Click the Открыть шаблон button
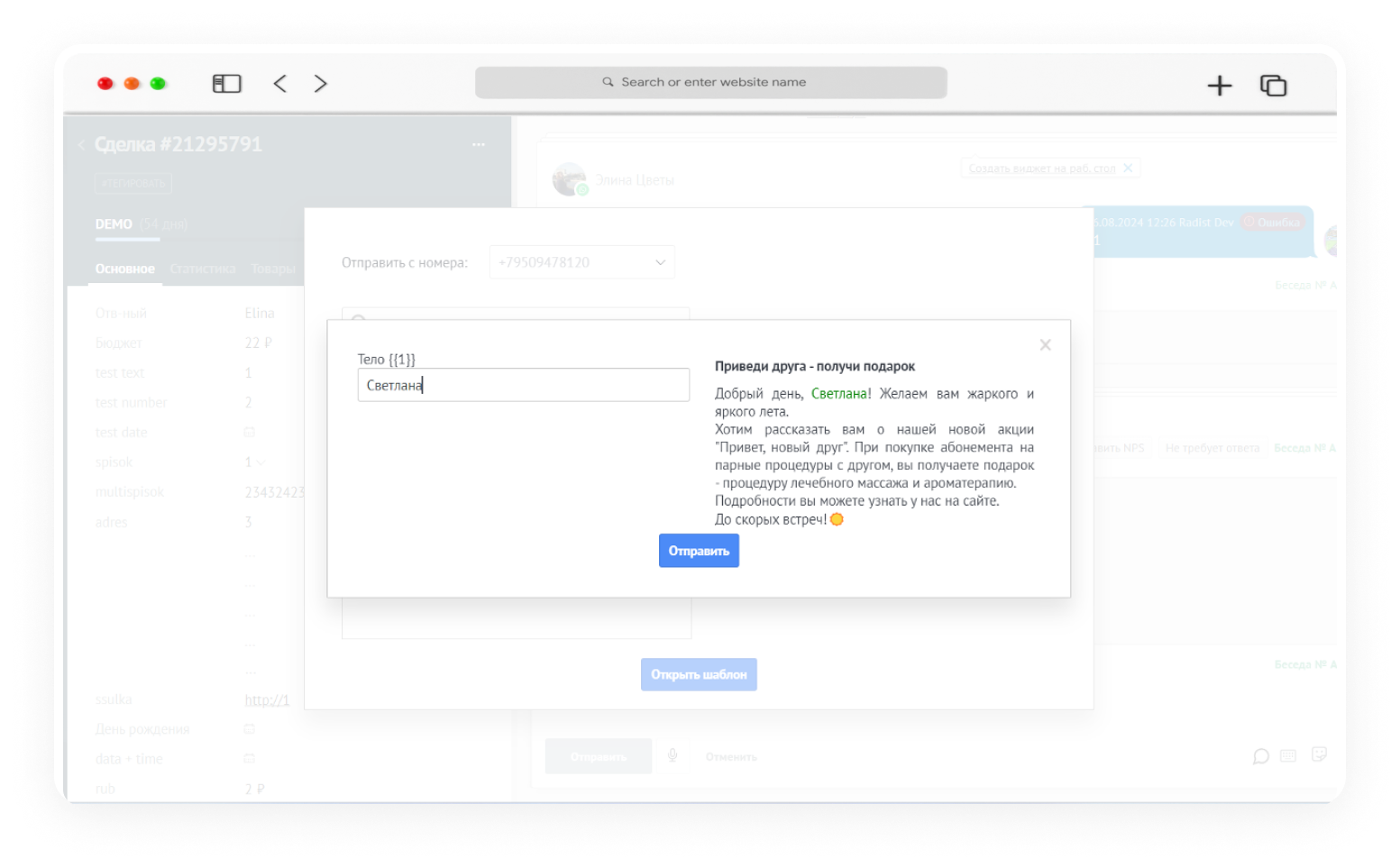Viewport: 1400px width, 868px height. (x=699, y=674)
